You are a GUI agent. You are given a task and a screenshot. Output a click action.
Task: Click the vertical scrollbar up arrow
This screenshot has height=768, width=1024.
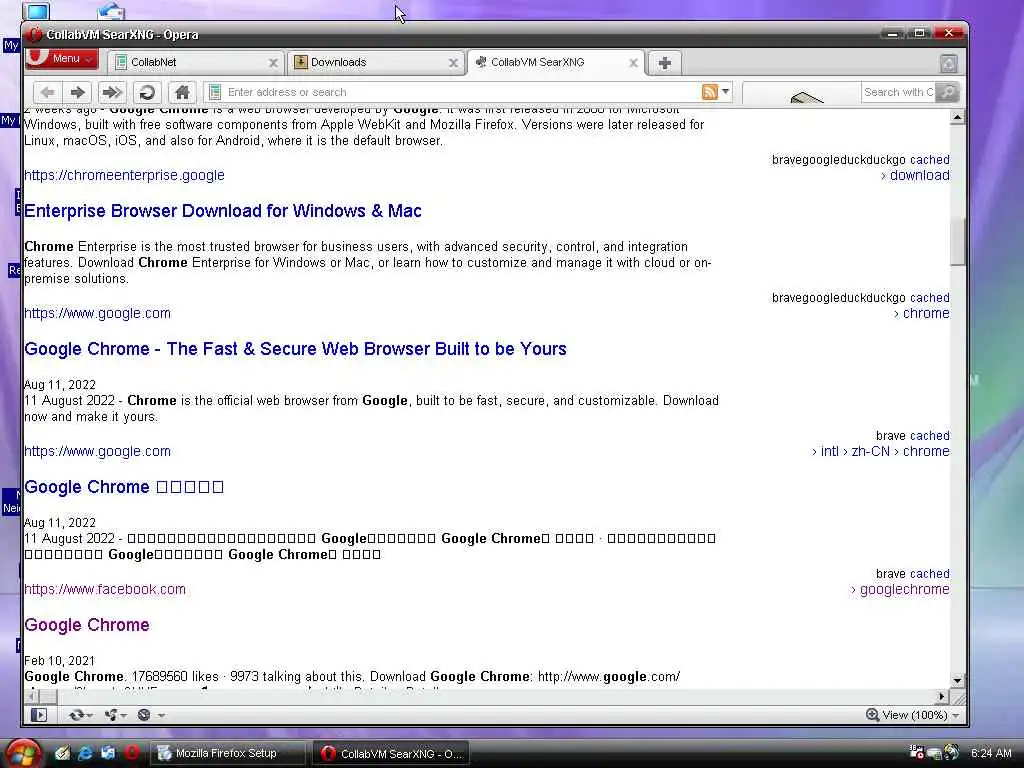(957, 118)
